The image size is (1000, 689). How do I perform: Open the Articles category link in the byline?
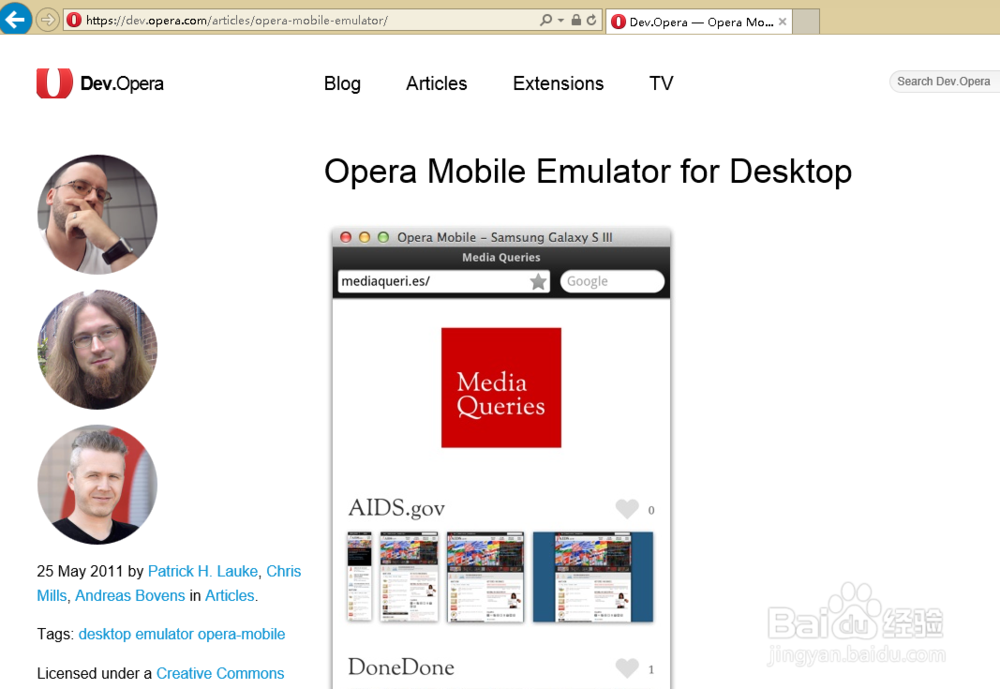click(230, 595)
